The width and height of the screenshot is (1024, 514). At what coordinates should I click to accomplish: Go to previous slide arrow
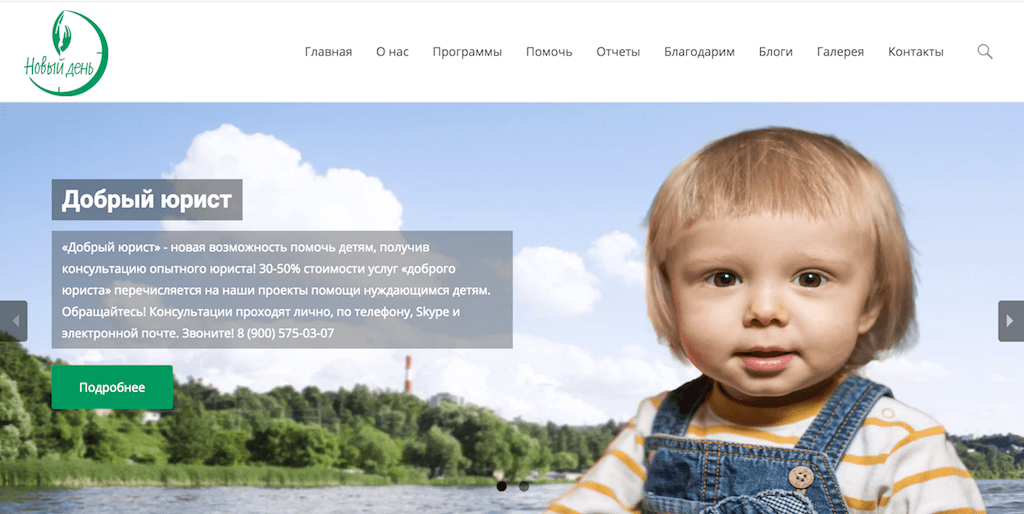pos(14,321)
